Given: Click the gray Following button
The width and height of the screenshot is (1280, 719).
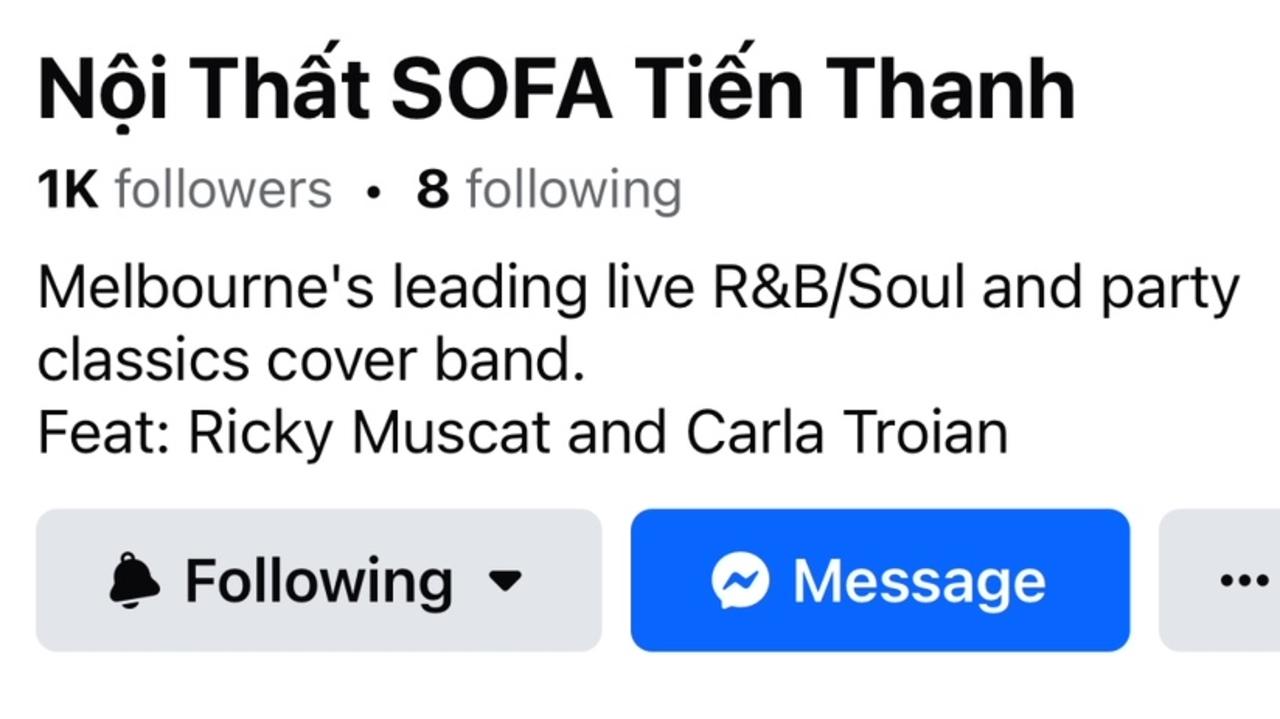Looking at the screenshot, I should 319,580.
